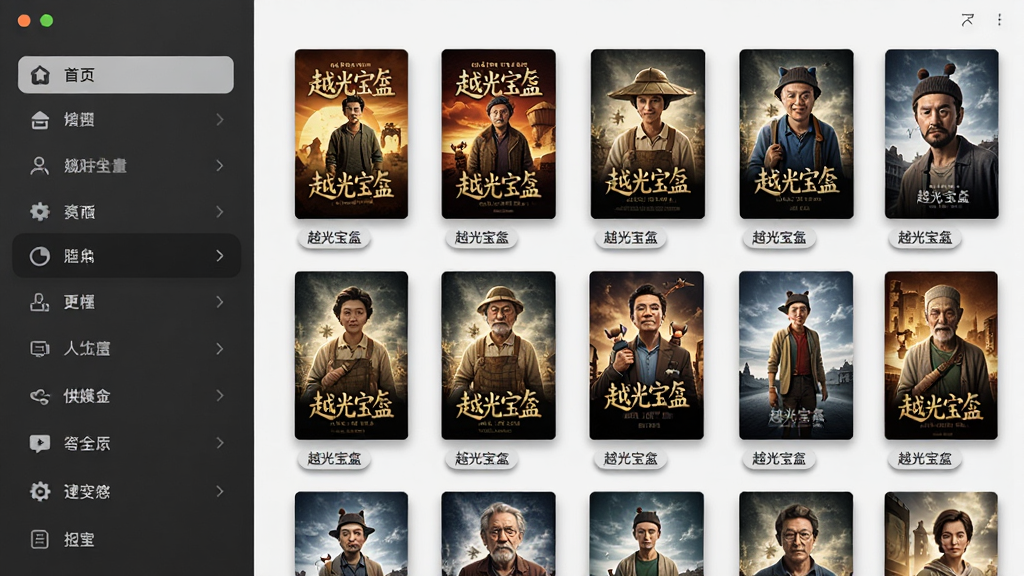Click title label under pom-pom beanie poster
This screenshot has width=1024, height=576.
[925, 238]
